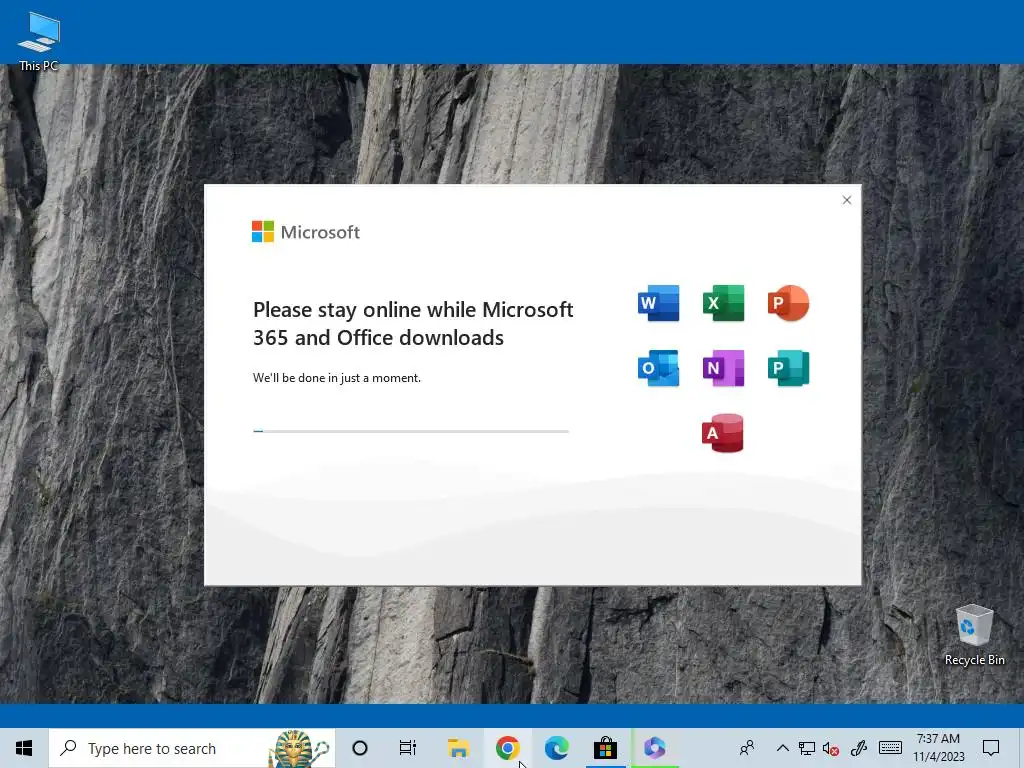Open Task View on the taskbar

408,748
